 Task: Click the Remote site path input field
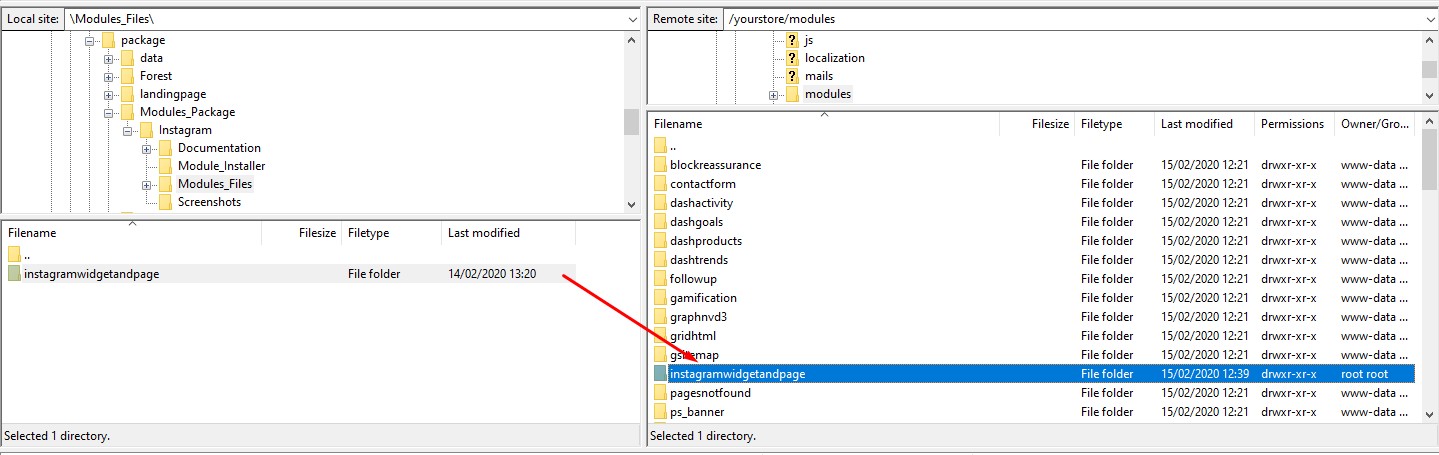(x=1070, y=19)
